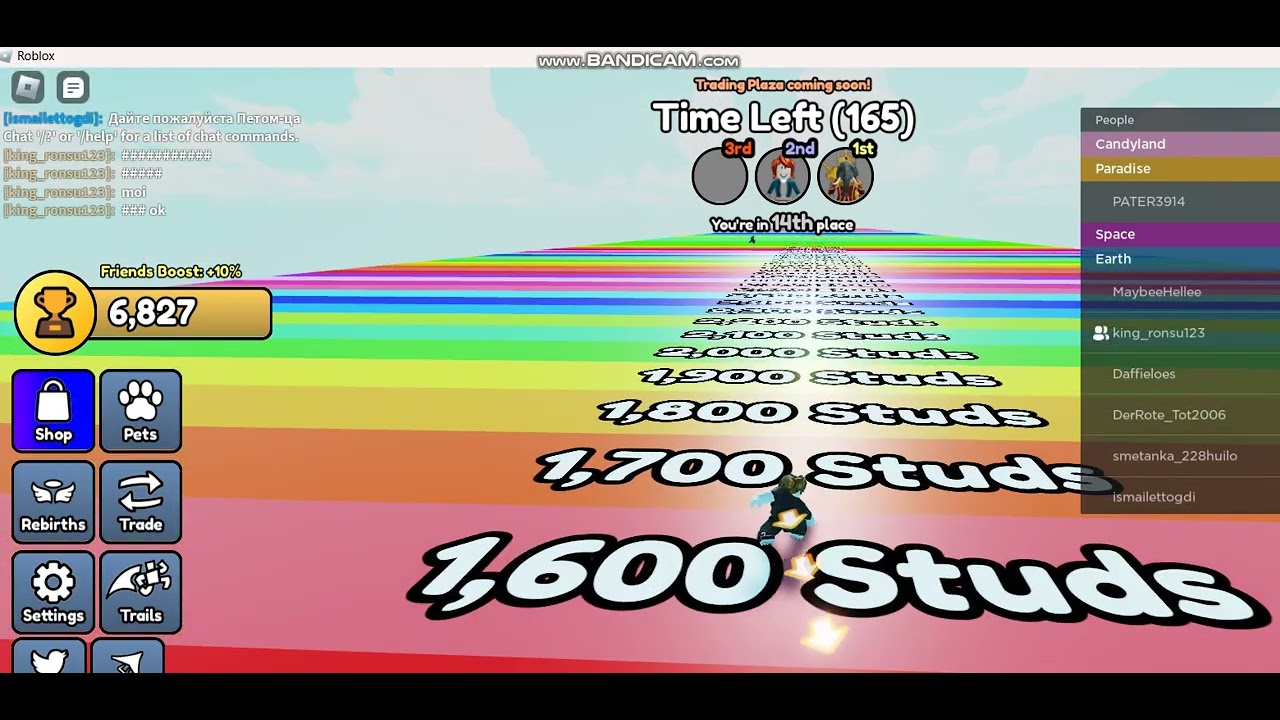Select player DerRote_Tot2006 in the list

point(1180,415)
